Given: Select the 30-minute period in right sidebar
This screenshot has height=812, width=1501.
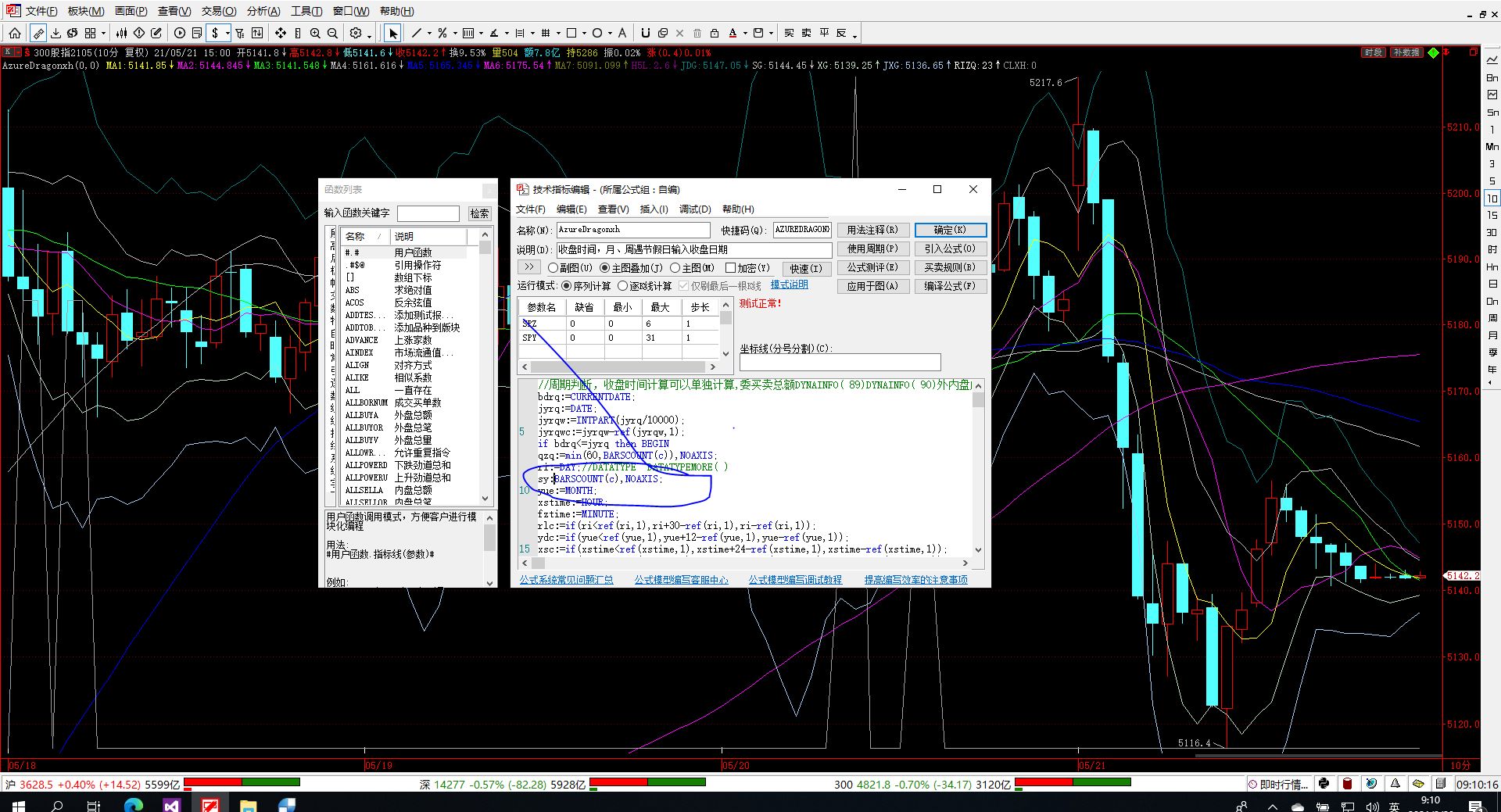Looking at the screenshot, I should pyautogui.click(x=1492, y=232).
